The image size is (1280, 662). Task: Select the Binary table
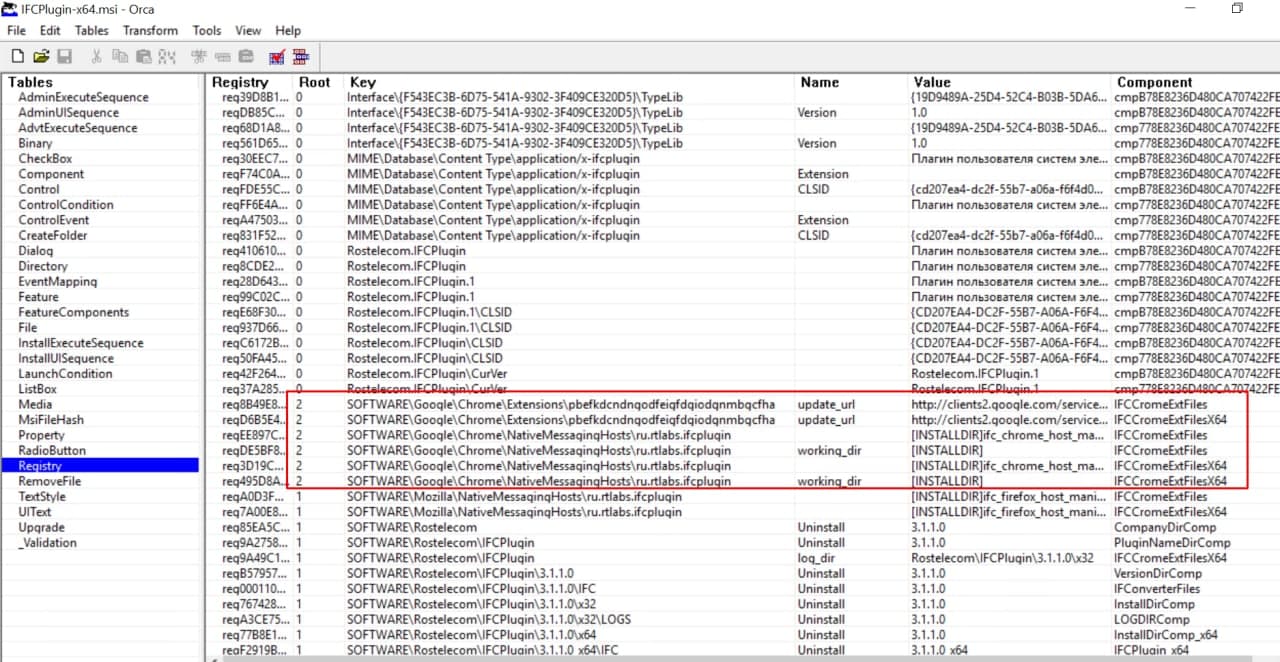35,143
